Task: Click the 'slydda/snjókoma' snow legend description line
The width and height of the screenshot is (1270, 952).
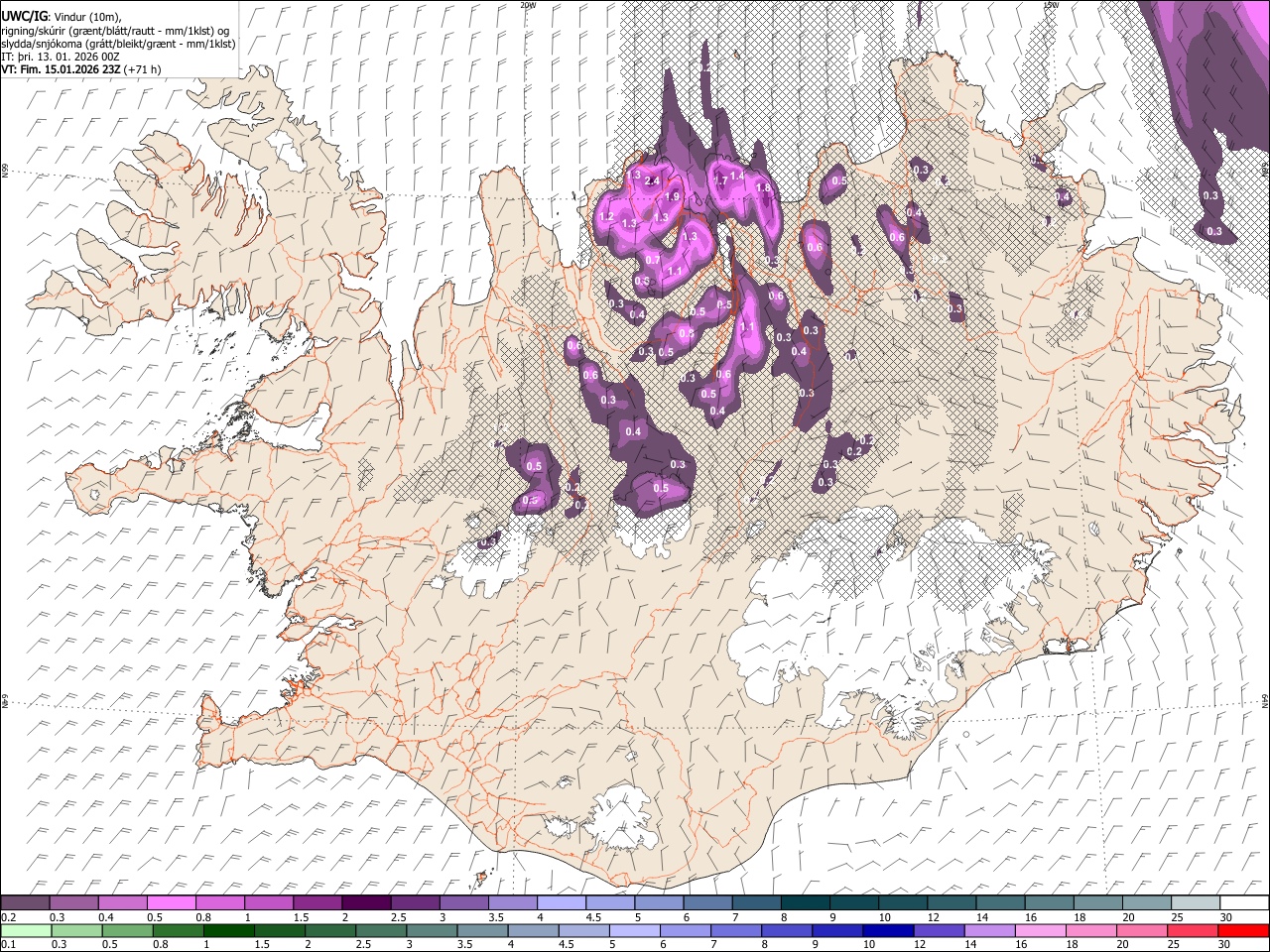Action: click(119, 44)
